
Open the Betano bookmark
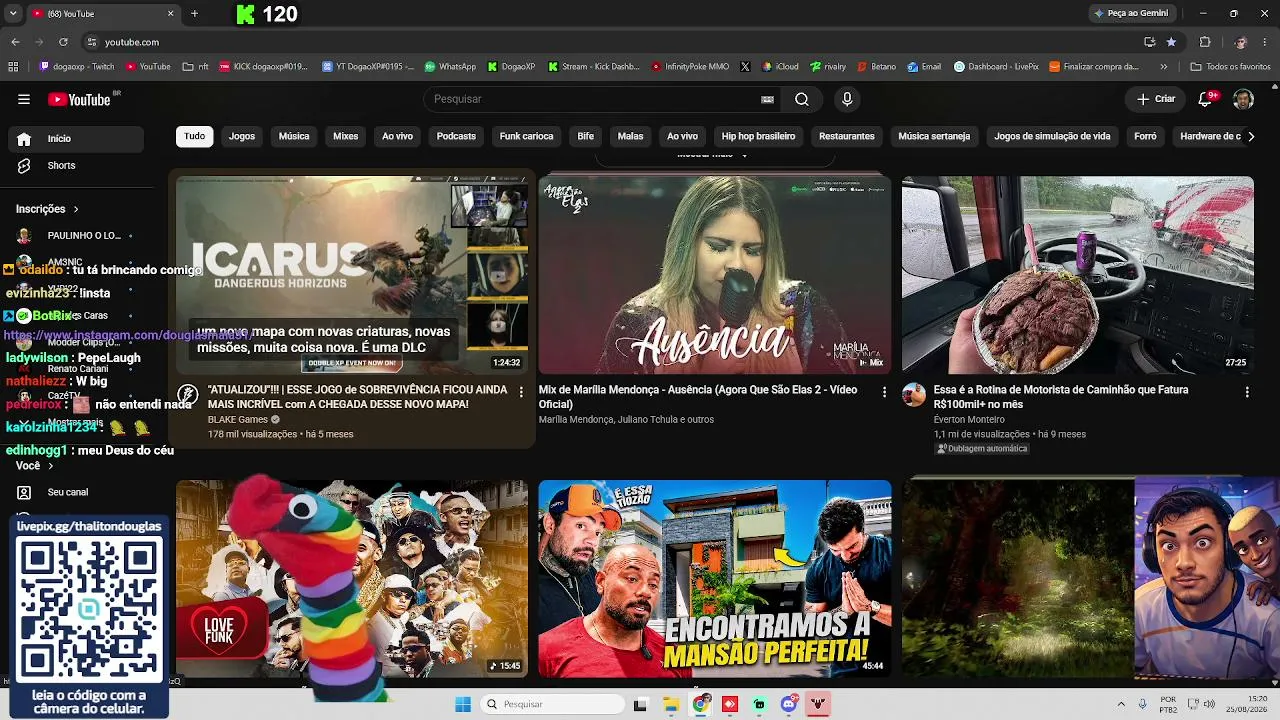tap(876, 67)
